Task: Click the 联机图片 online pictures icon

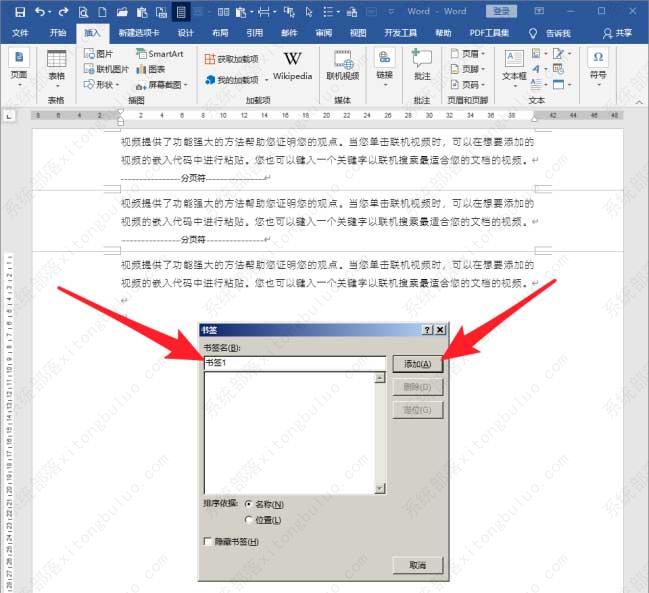Action: point(106,69)
